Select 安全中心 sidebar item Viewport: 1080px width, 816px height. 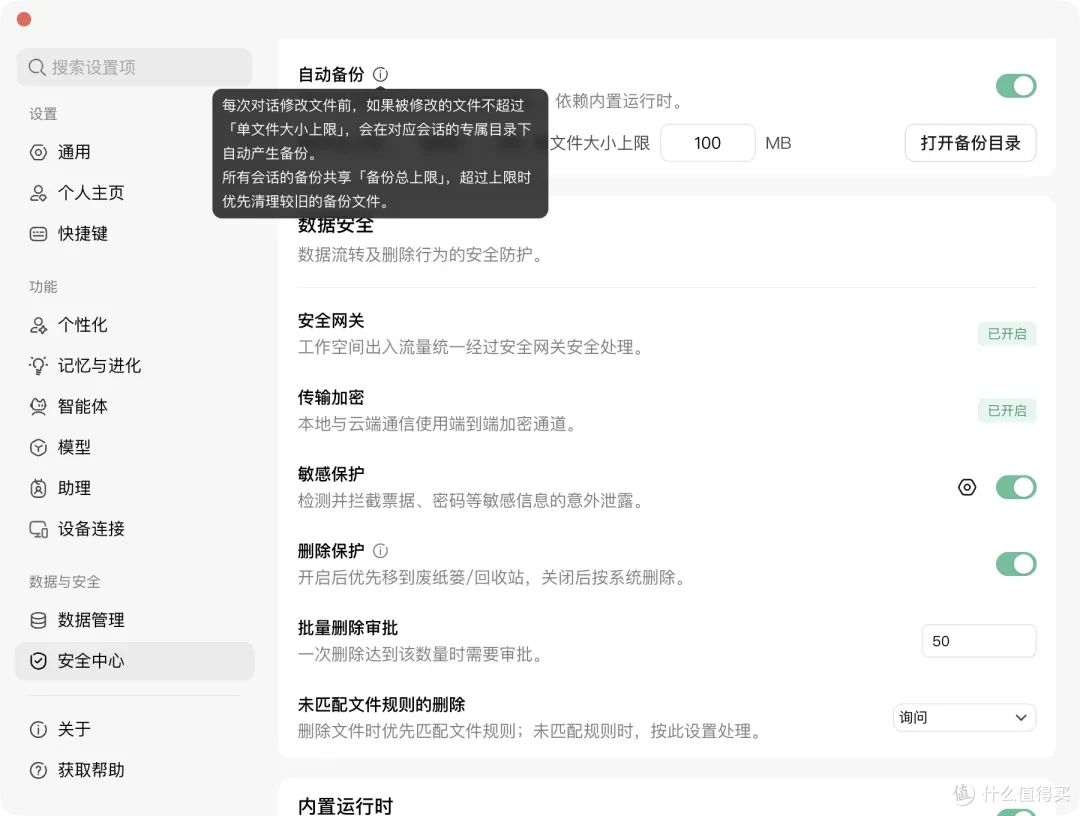point(135,661)
